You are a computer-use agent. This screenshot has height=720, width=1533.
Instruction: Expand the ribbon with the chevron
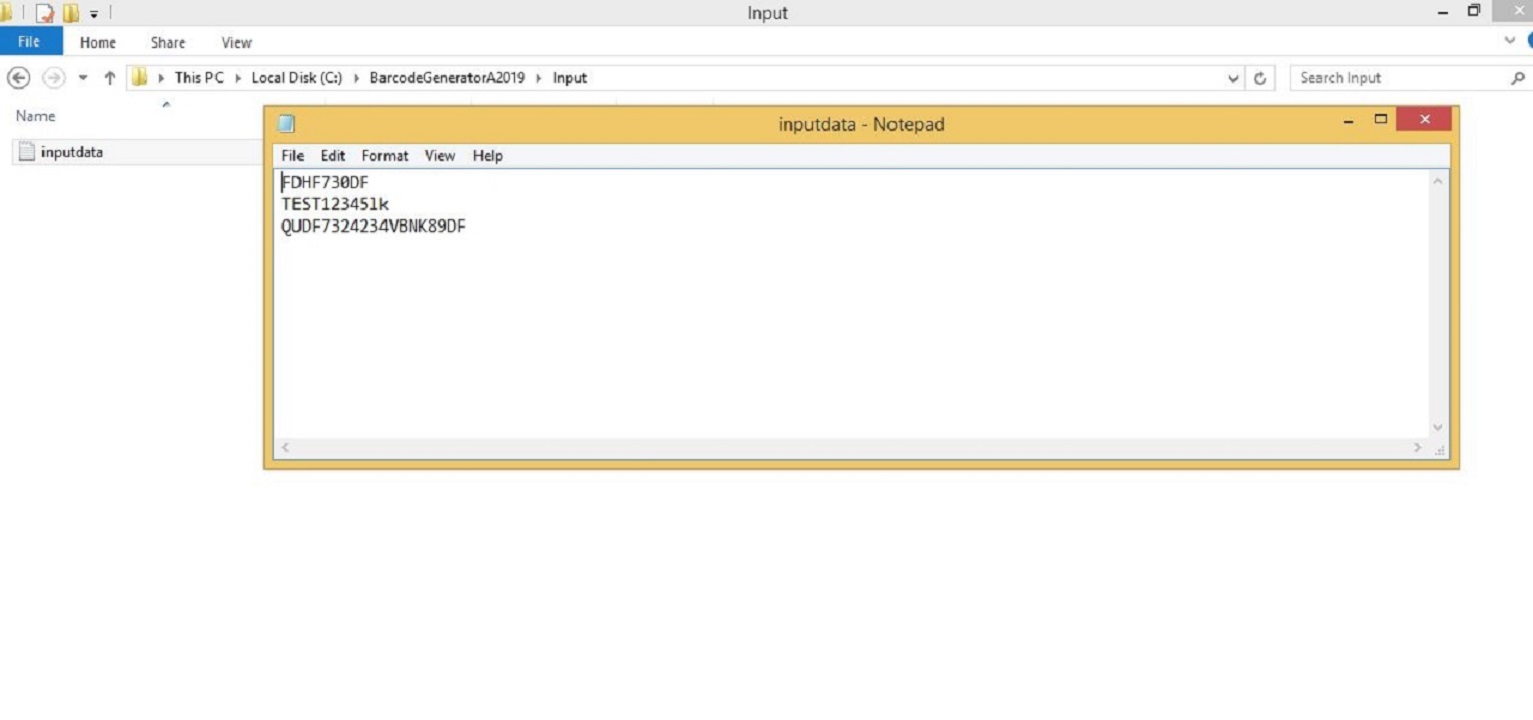[1510, 41]
